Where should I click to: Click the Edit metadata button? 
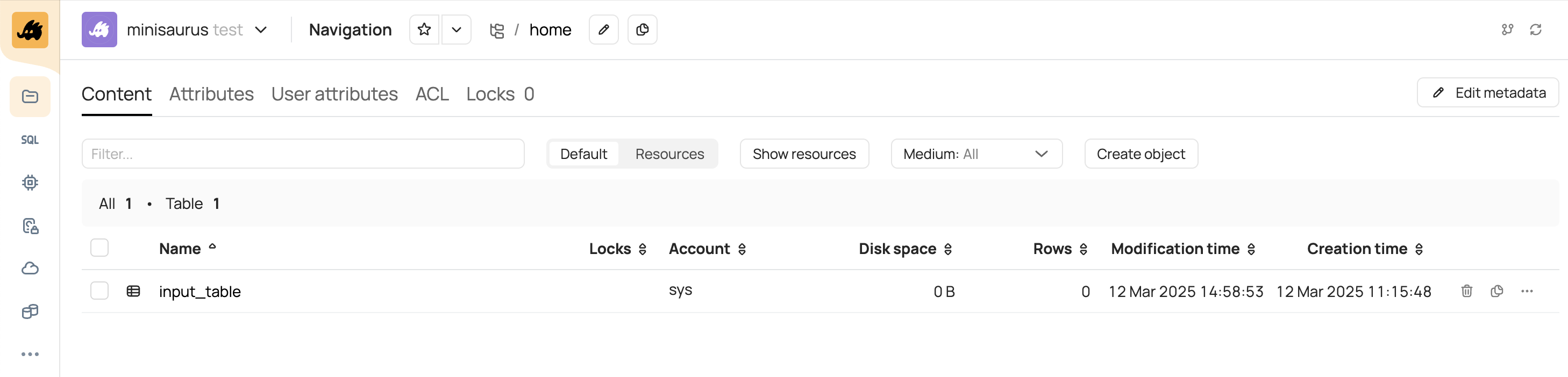click(1488, 93)
